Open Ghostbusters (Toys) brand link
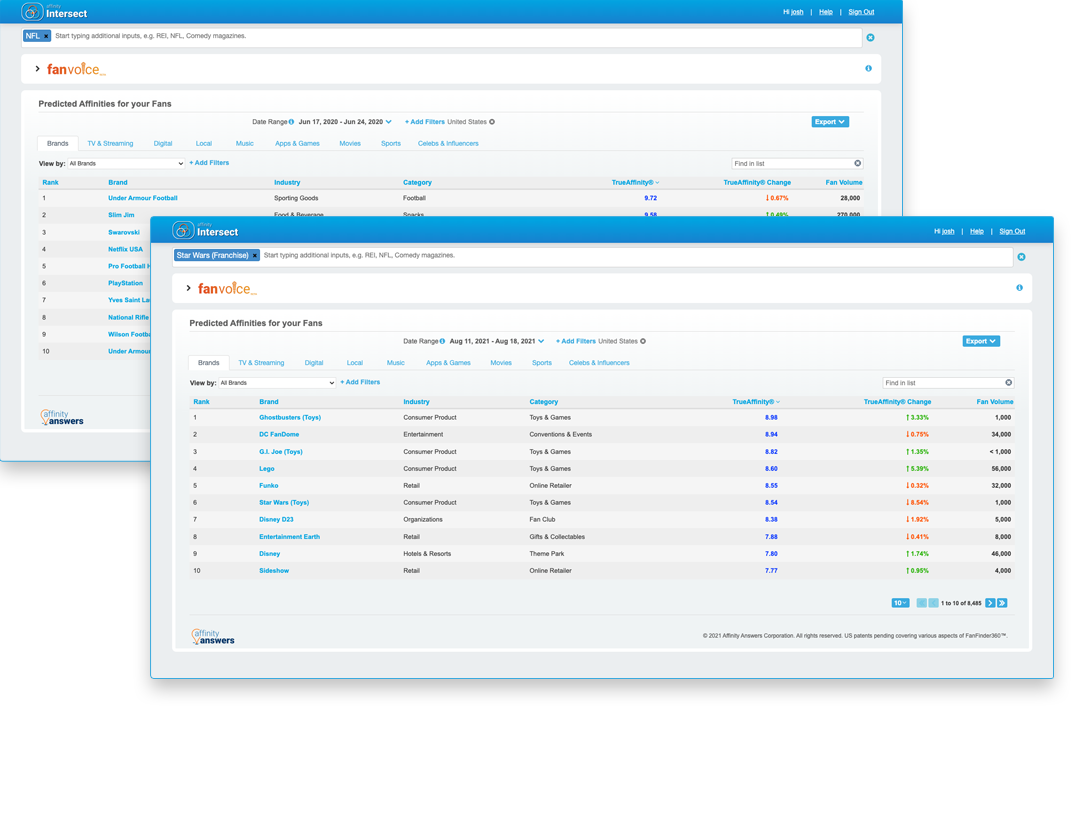Screen dimensions: 1088x838 [290, 418]
